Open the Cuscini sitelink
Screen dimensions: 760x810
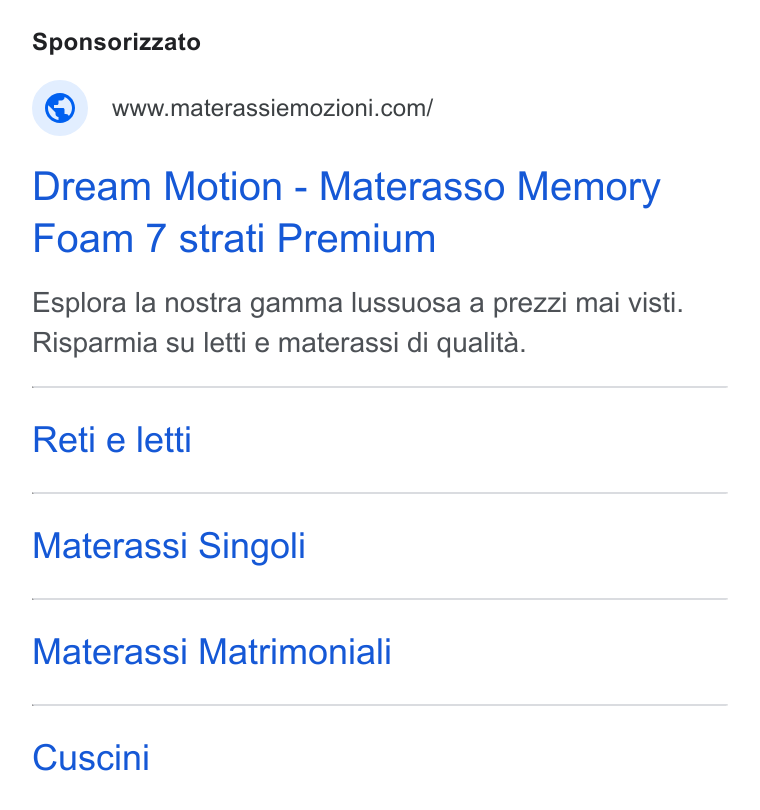91,758
